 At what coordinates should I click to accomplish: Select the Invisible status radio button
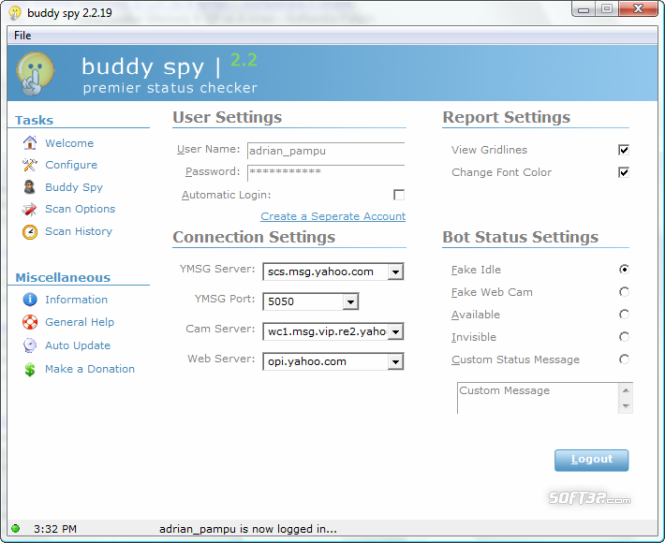pos(624,337)
